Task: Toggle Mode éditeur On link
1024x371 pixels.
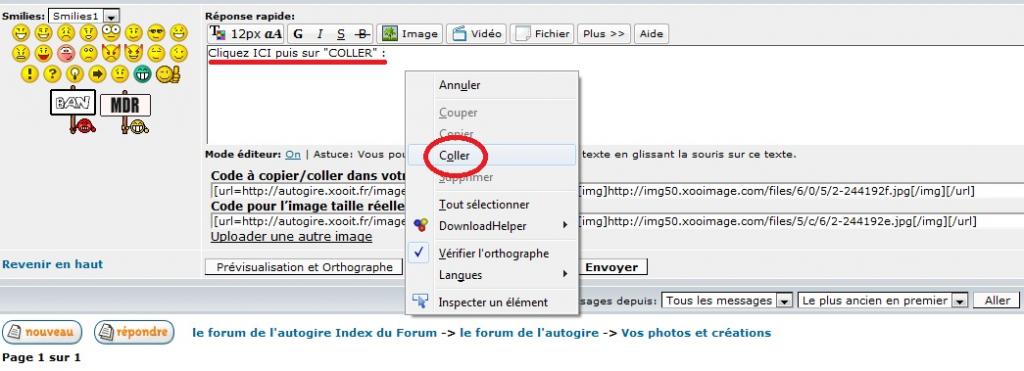Action: point(293,155)
